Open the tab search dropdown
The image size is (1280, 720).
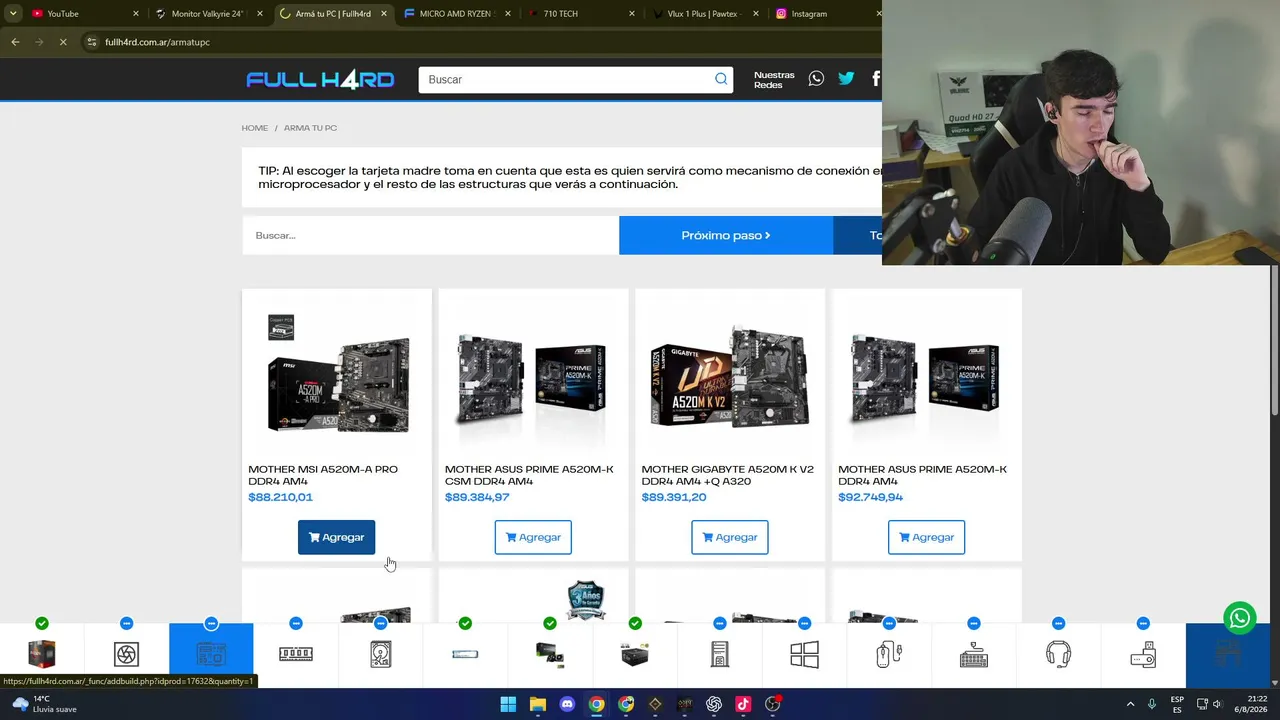(x=12, y=14)
